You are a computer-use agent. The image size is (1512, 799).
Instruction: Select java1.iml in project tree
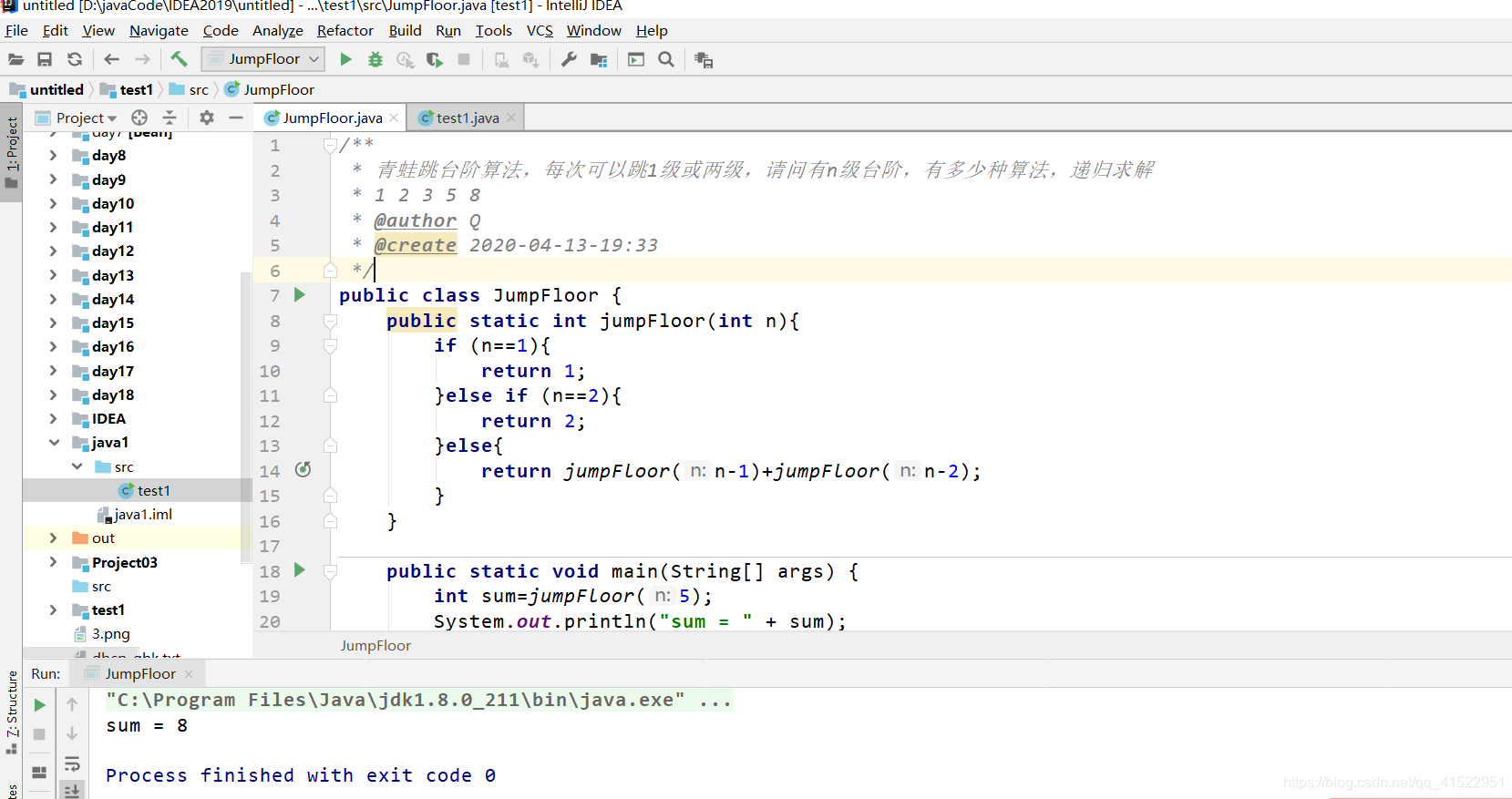[x=137, y=514]
